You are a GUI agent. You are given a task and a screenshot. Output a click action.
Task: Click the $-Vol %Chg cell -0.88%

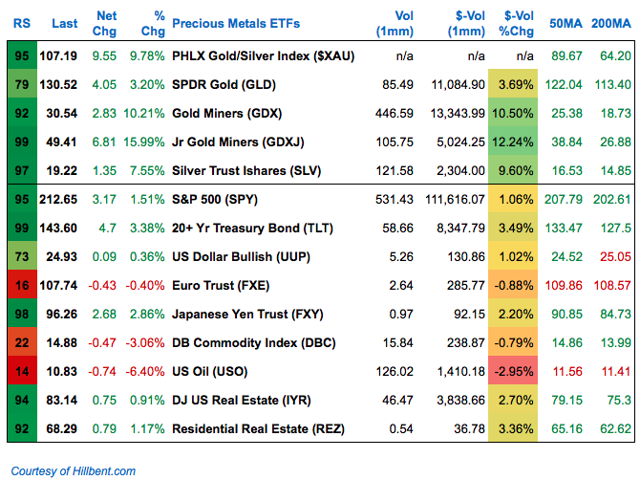pos(513,285)
